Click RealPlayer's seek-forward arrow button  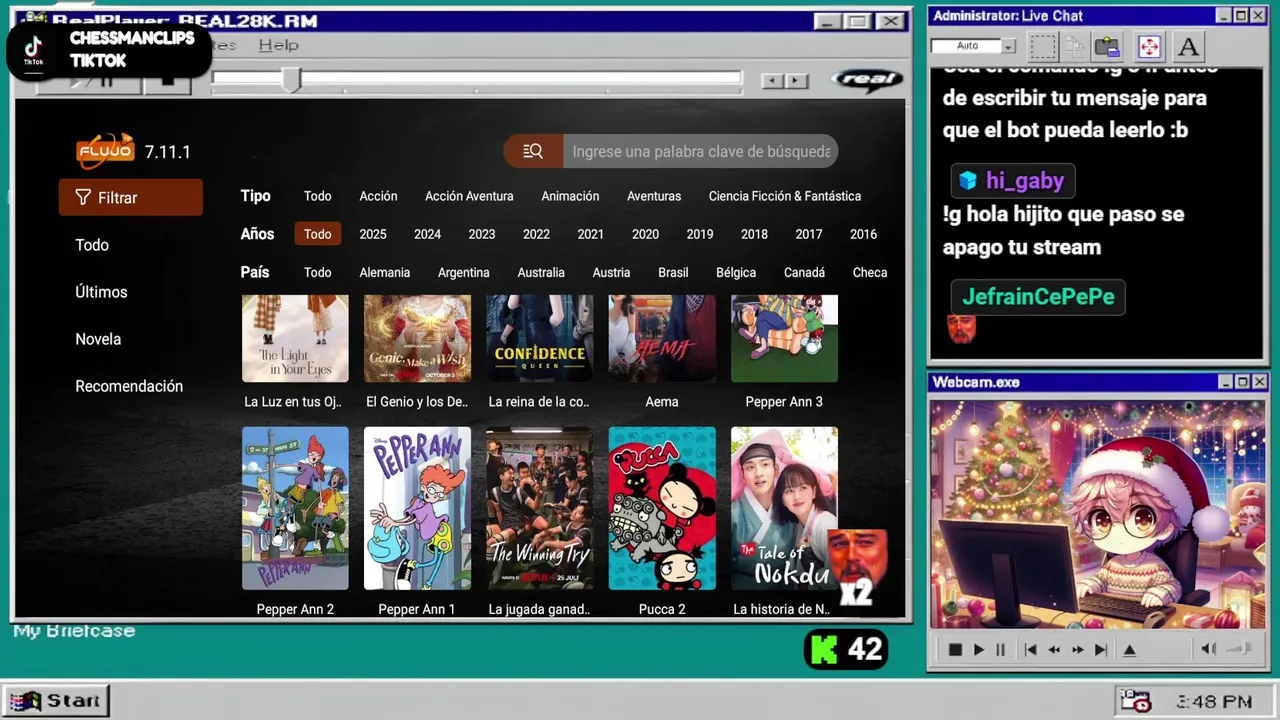[x=796, y=81]
